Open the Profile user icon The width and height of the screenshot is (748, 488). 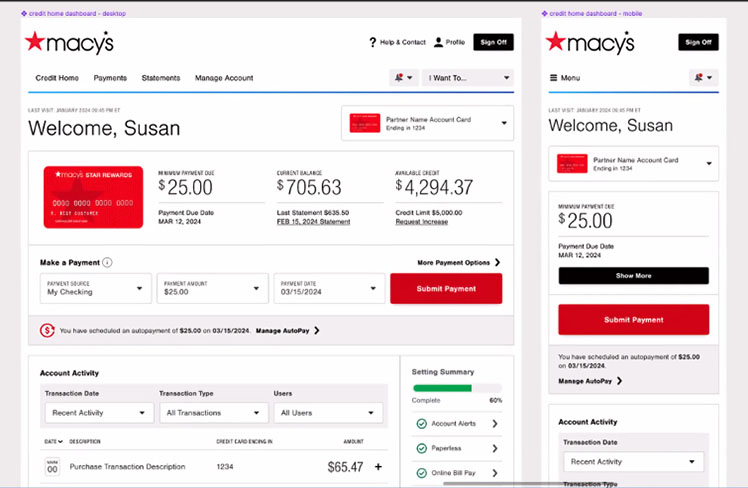click(437, 42)
